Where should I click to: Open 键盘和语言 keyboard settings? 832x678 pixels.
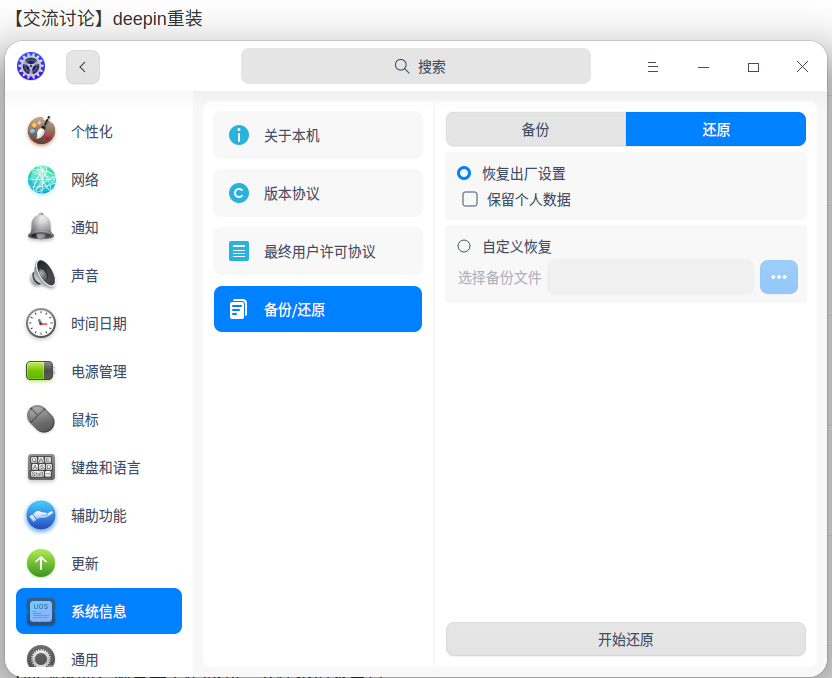[x=105, y=468]
